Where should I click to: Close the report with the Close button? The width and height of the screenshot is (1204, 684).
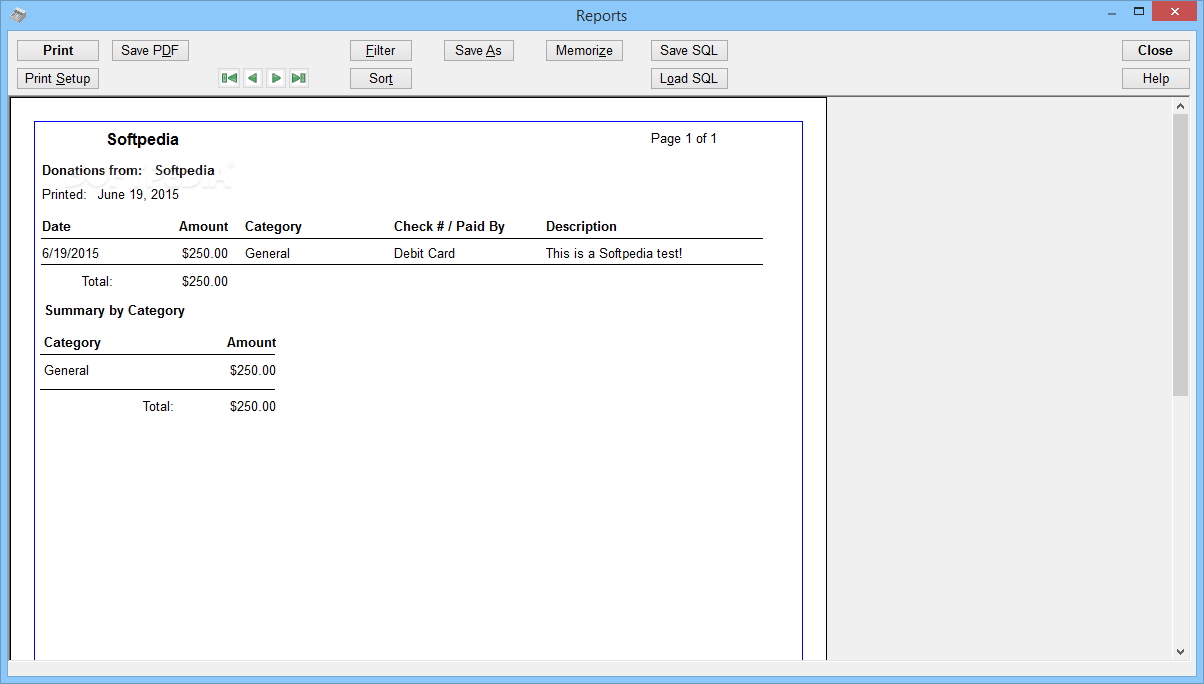click(x=1155, y=50)
